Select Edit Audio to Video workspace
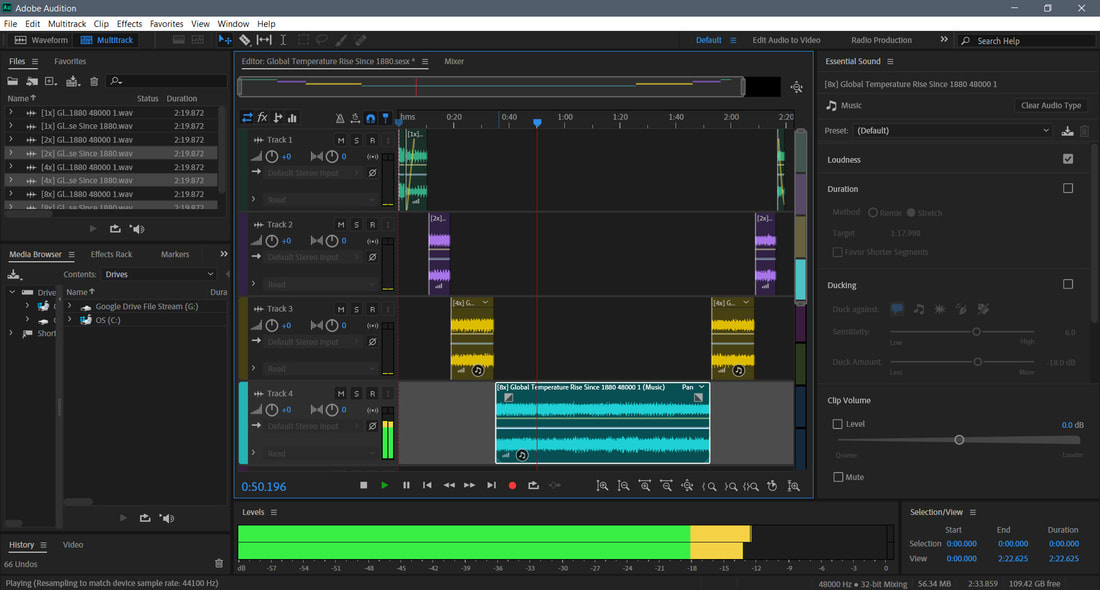Image resolution: width=1100 pixels, height=590 pixels. pos(786,40)
